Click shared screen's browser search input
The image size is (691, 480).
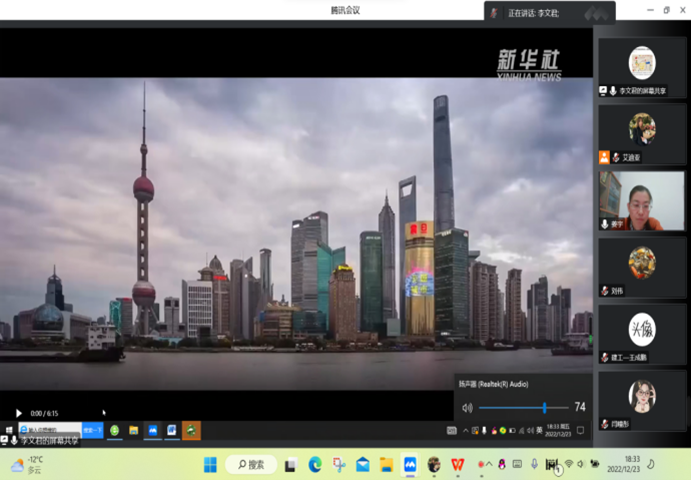pyautogui.click(x=50, y=430)
